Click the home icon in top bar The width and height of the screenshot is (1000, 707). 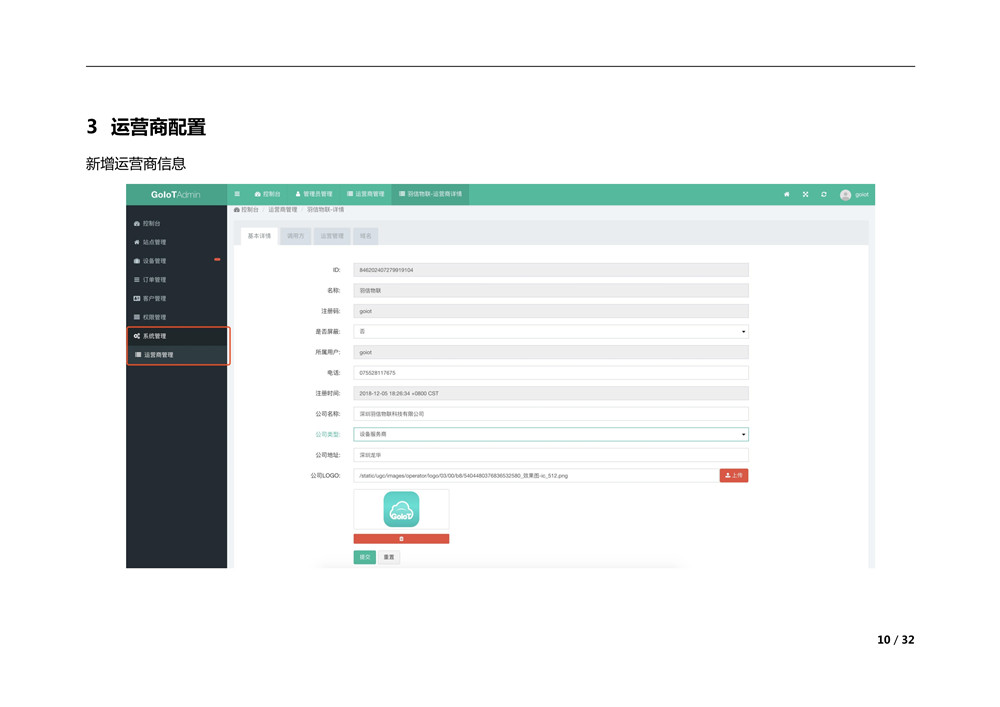pyautogui.click(x=787, y=194)
